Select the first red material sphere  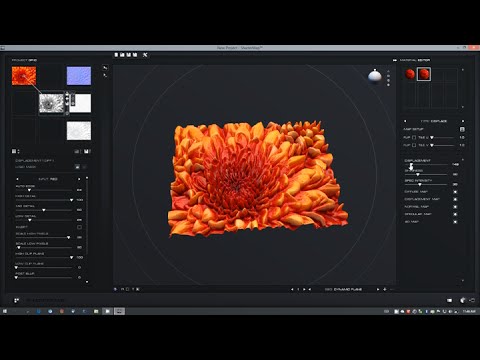pos(410,74)
